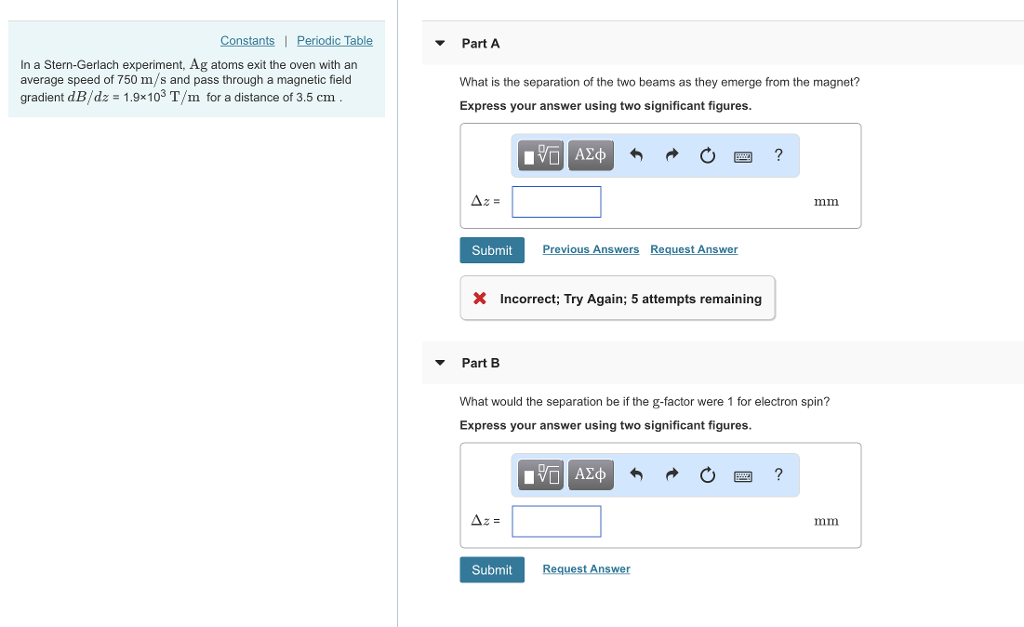Open the Constants reference

point(247,40)
